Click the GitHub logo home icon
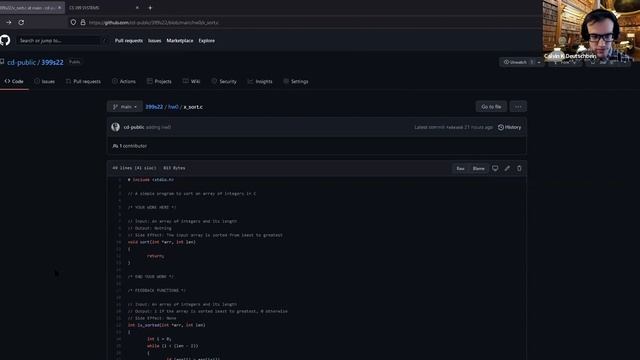 click(5, 40)
